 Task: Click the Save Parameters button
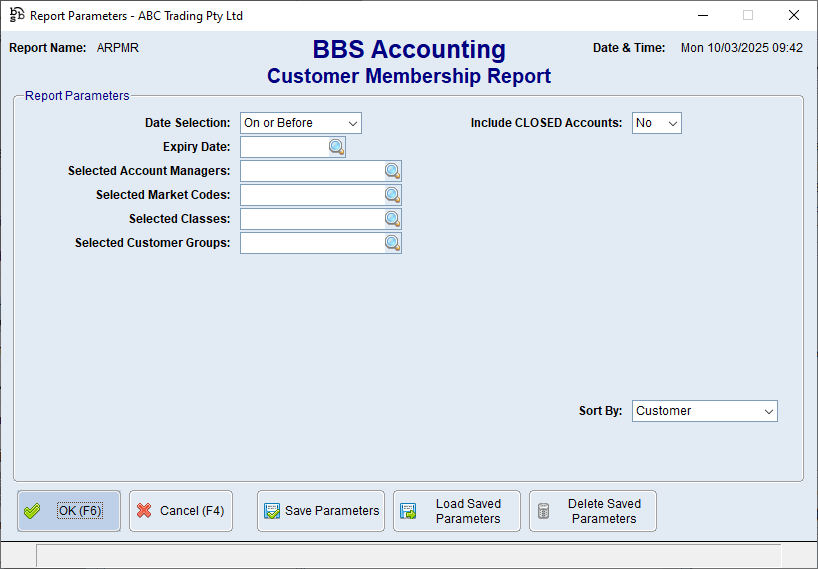coord(321,511)
